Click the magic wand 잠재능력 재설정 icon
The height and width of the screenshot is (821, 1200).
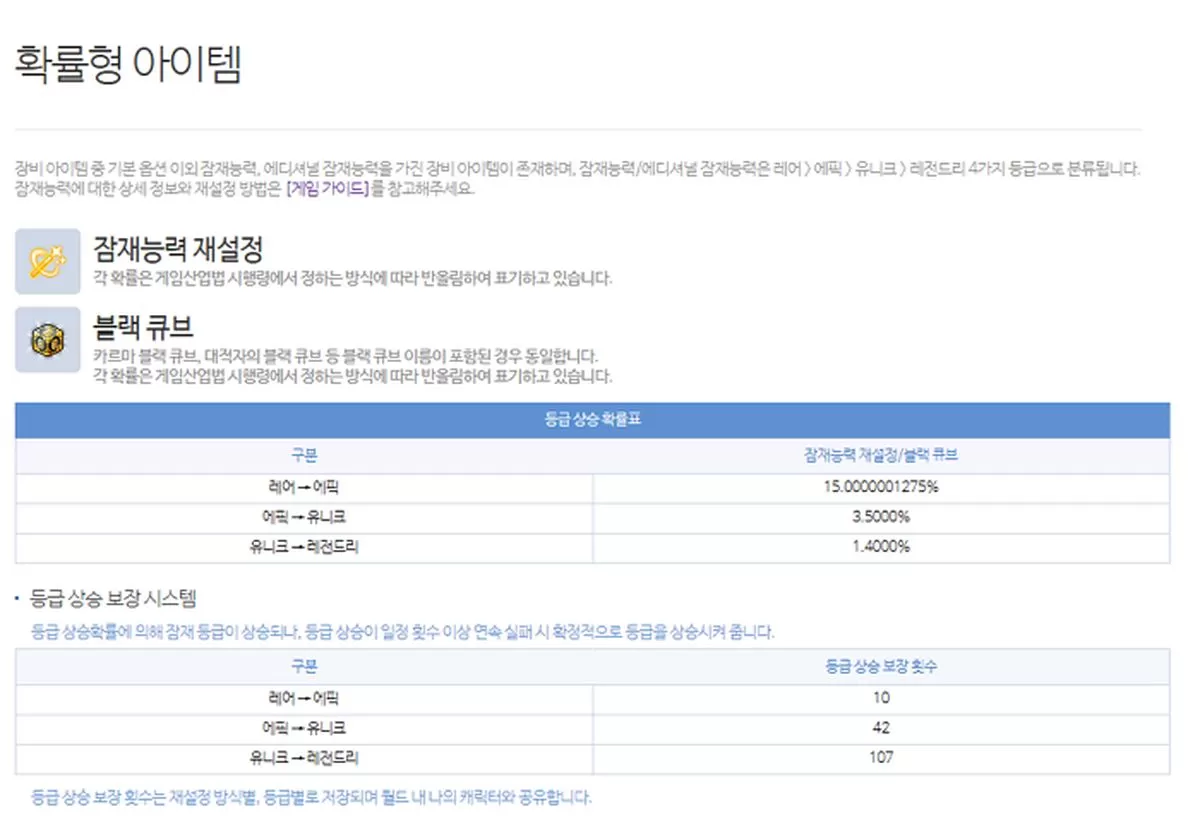coord(47,260)
